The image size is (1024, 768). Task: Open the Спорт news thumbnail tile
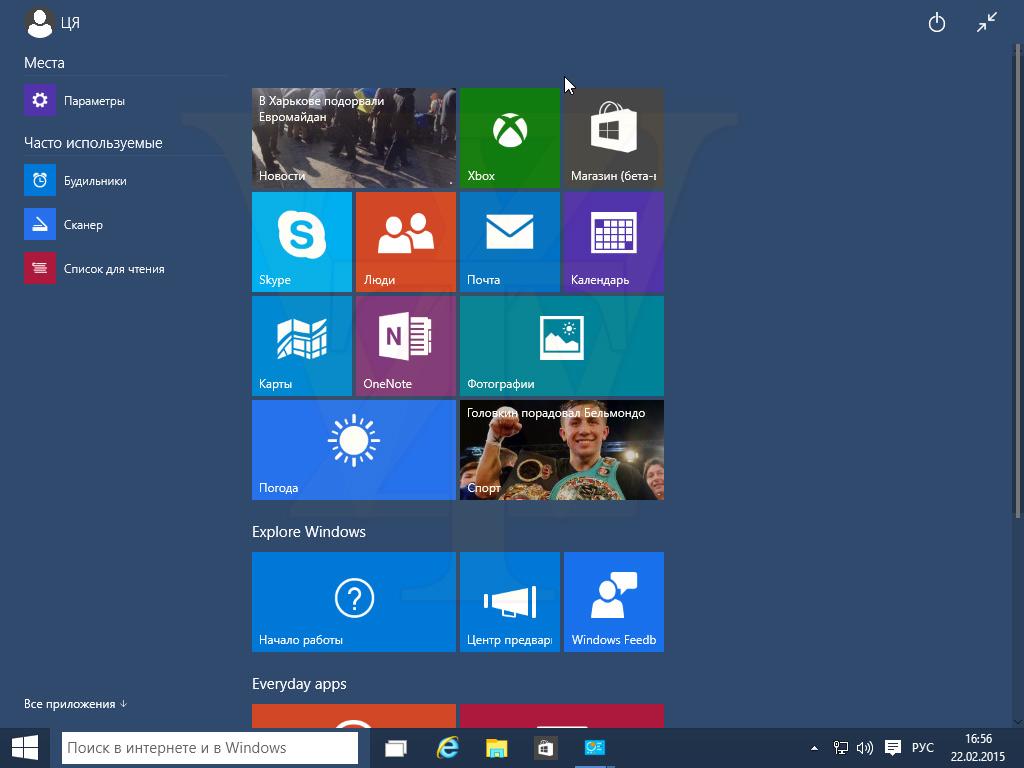click(561, 450)
